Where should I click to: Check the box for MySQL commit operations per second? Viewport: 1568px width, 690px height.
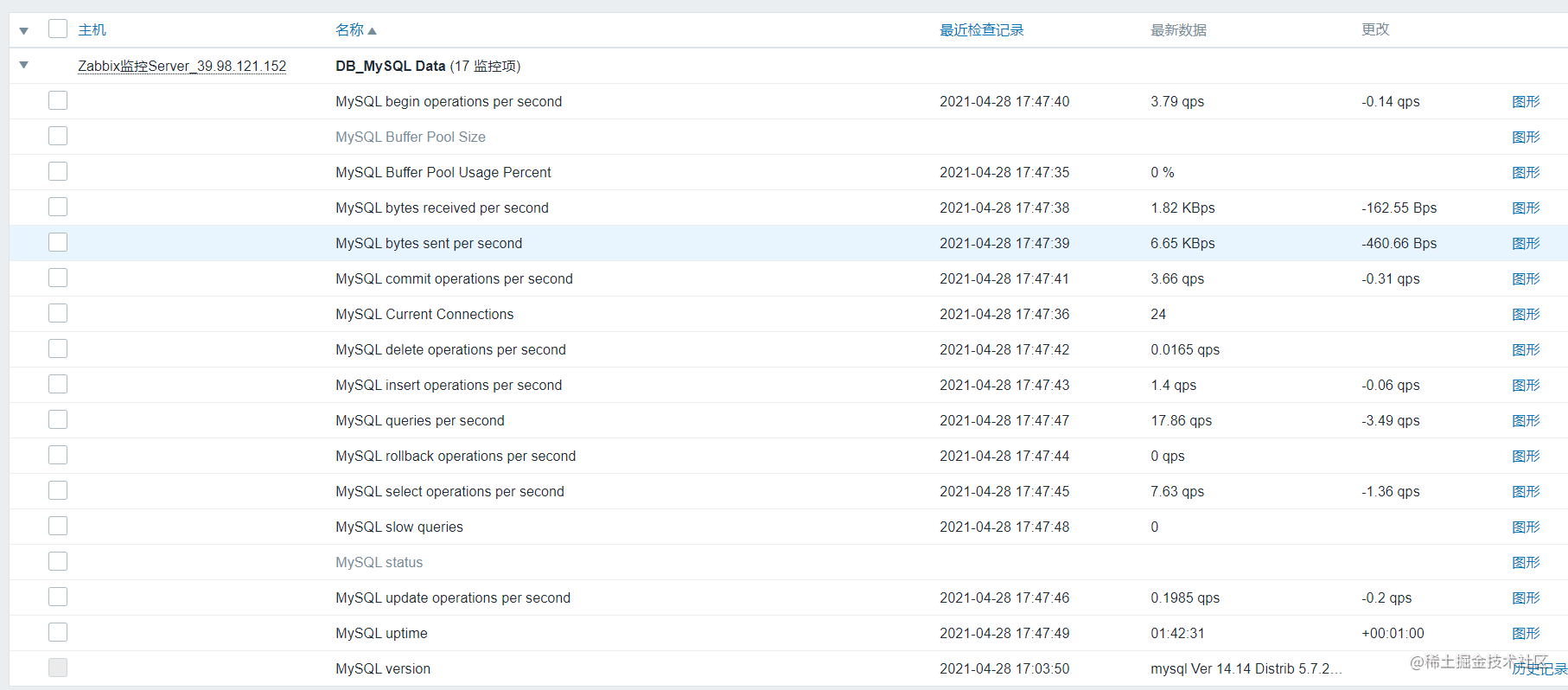point(58,278)
